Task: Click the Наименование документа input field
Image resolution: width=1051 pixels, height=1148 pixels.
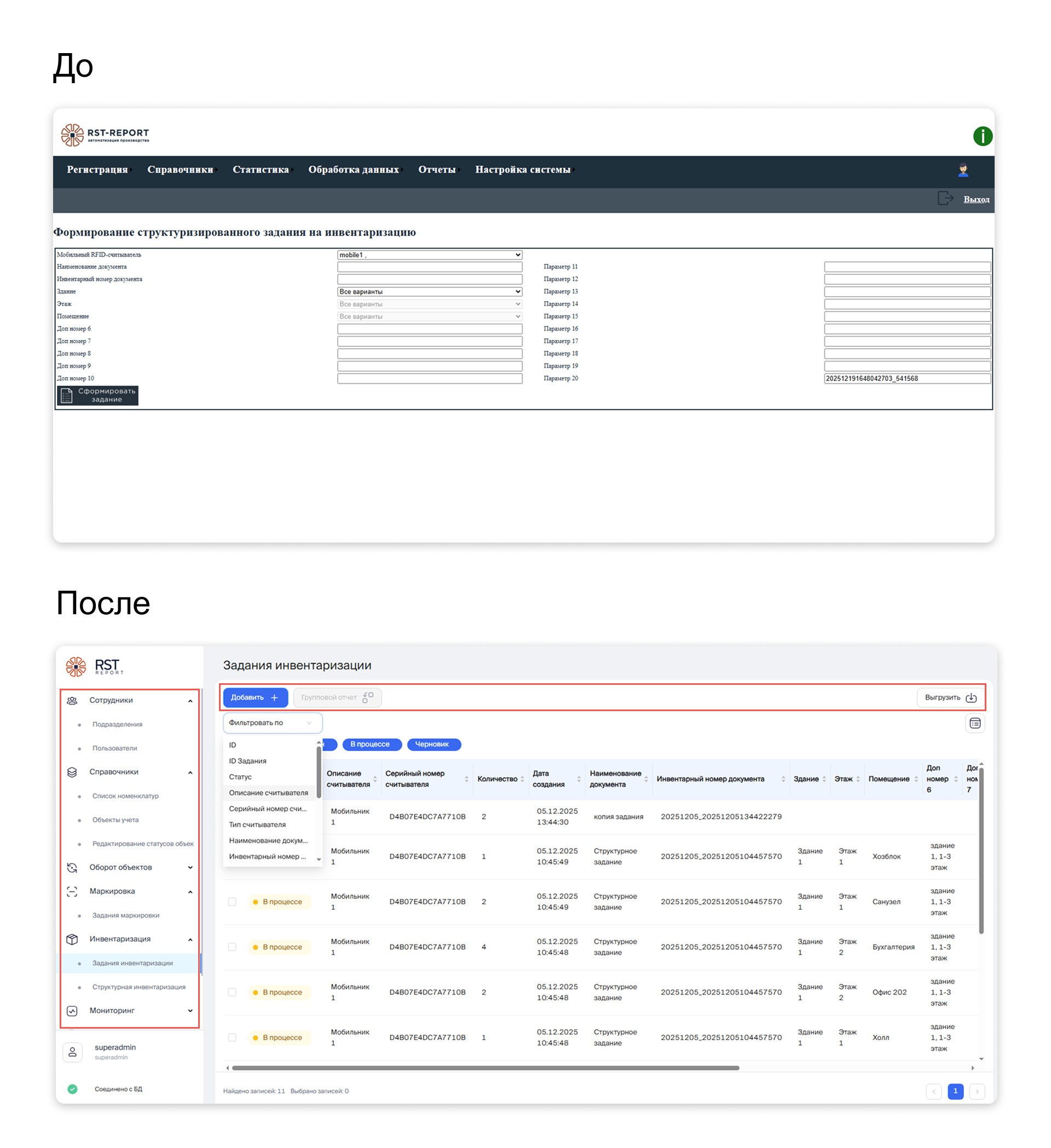Action: (429, 267)
